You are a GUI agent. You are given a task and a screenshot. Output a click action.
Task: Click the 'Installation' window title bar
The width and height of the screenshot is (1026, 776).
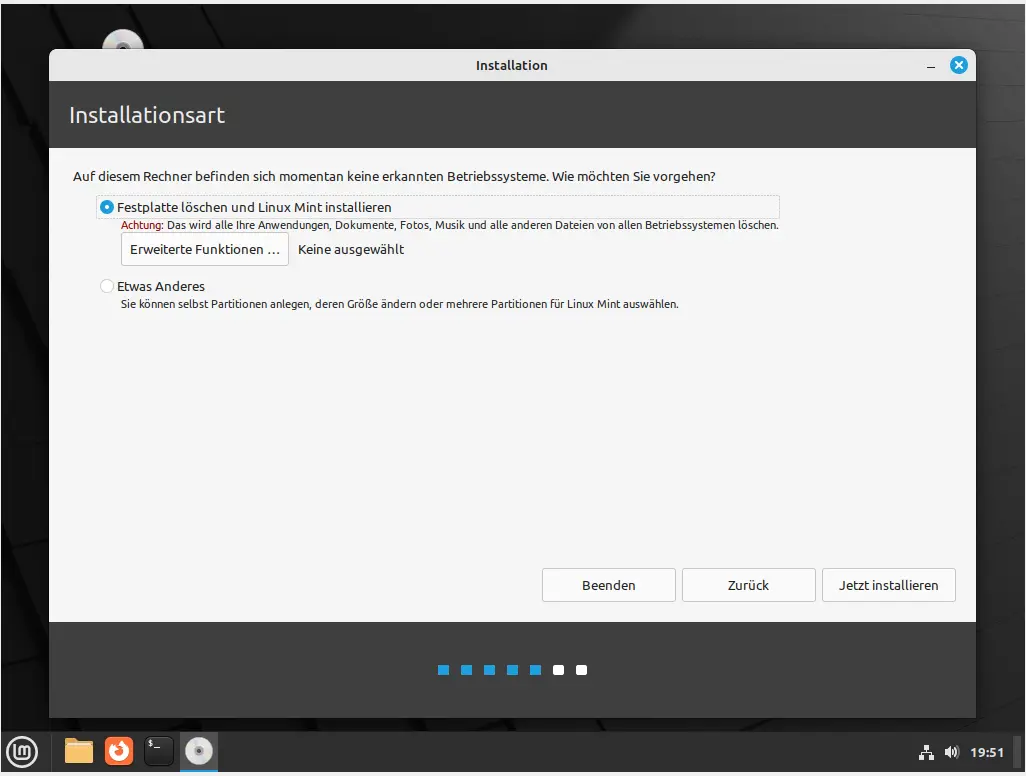(x=511, y=65)
